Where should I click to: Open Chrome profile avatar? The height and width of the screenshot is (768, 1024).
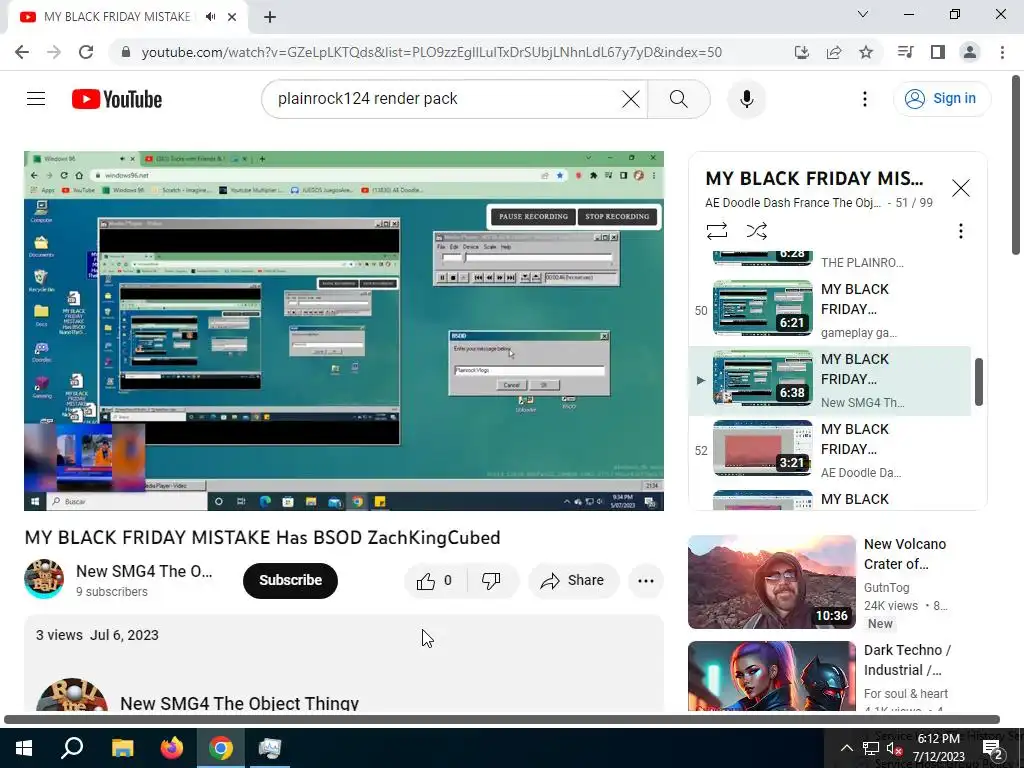tap(970, 52)
